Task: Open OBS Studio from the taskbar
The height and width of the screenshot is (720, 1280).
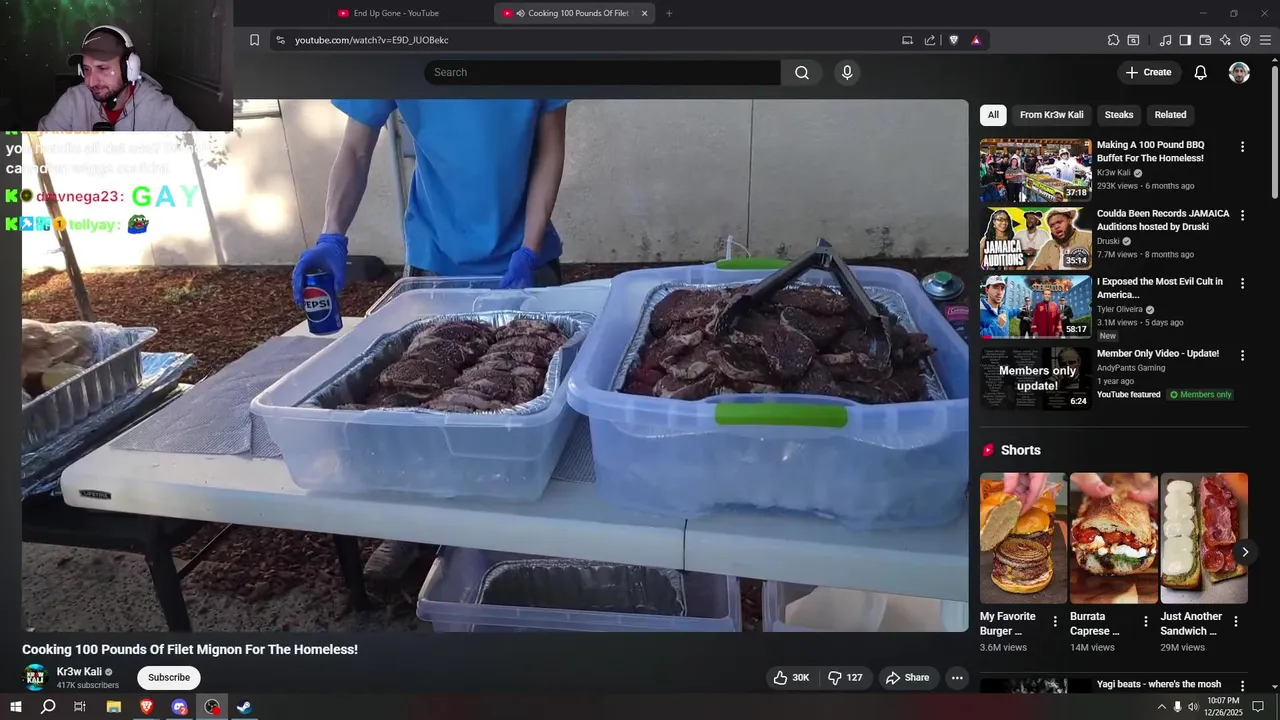Action: click(212, 707)
